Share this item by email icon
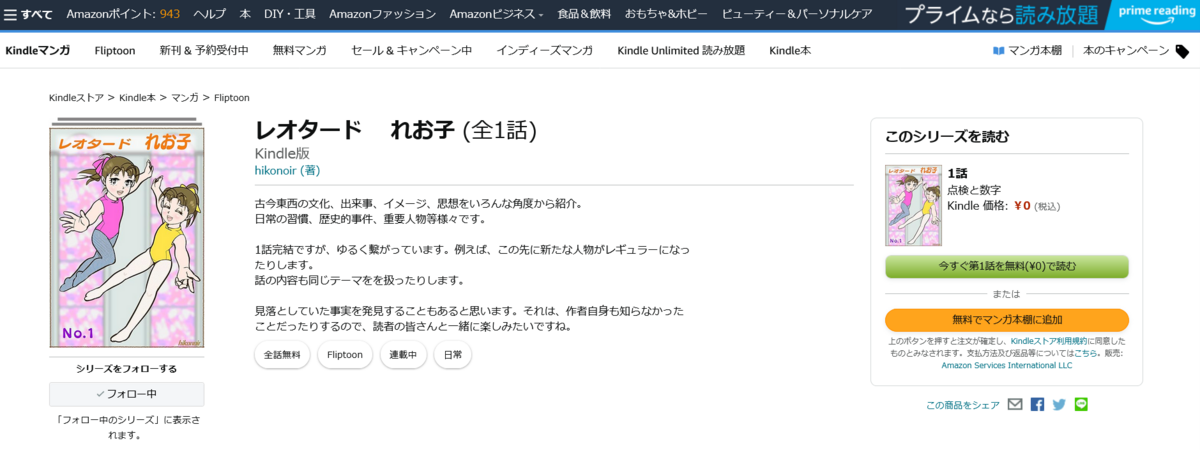Image resolution: width=1200 pixels, height=450 pixels. click(x=1015, y=405)
